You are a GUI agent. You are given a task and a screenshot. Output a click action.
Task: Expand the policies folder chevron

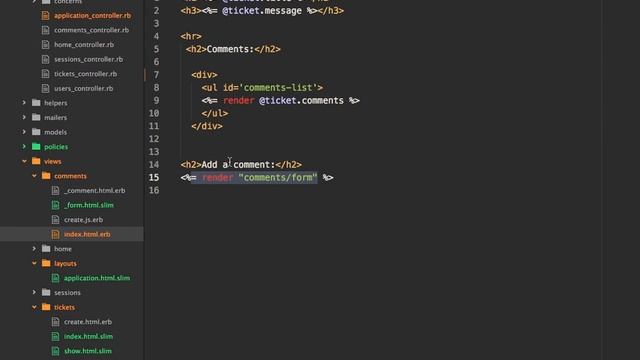pyautogui.click(x=24, y=147)
